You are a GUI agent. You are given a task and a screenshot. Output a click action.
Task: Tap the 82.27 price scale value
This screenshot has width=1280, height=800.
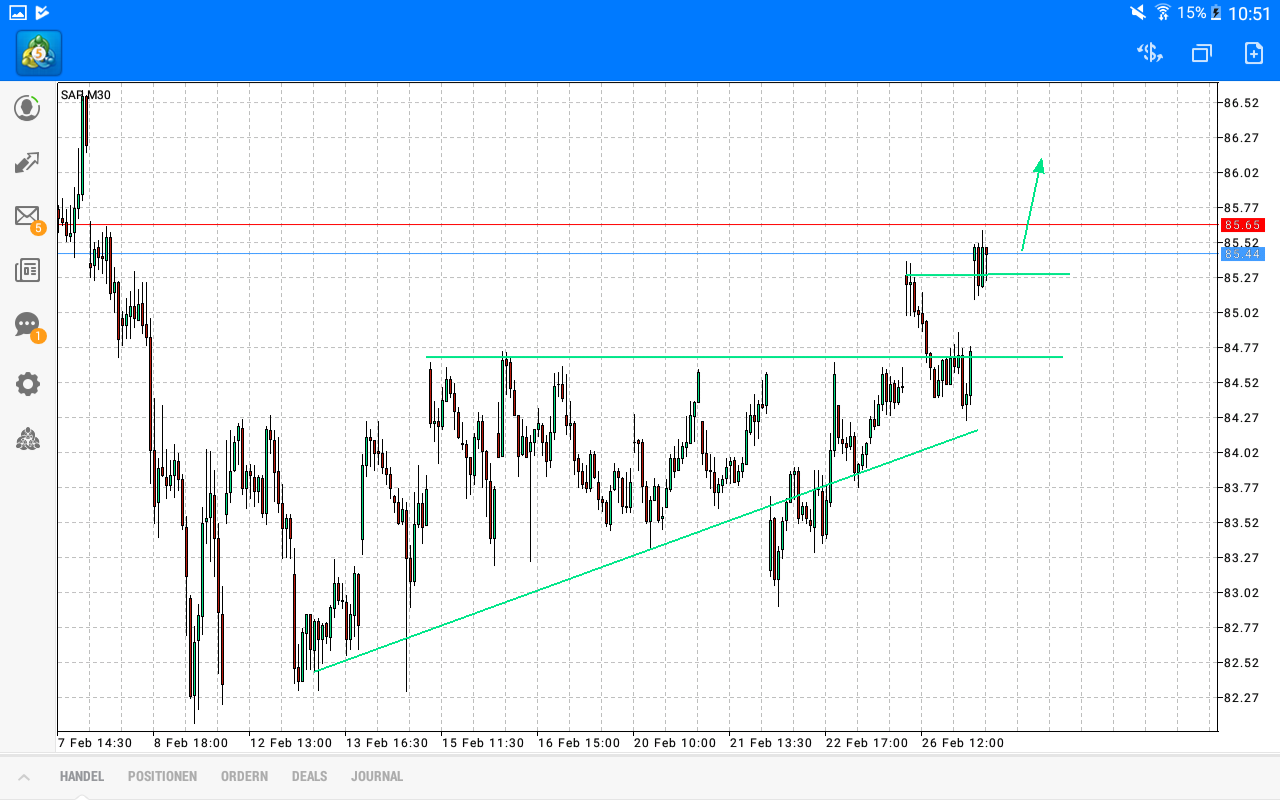click(1241, 698)
